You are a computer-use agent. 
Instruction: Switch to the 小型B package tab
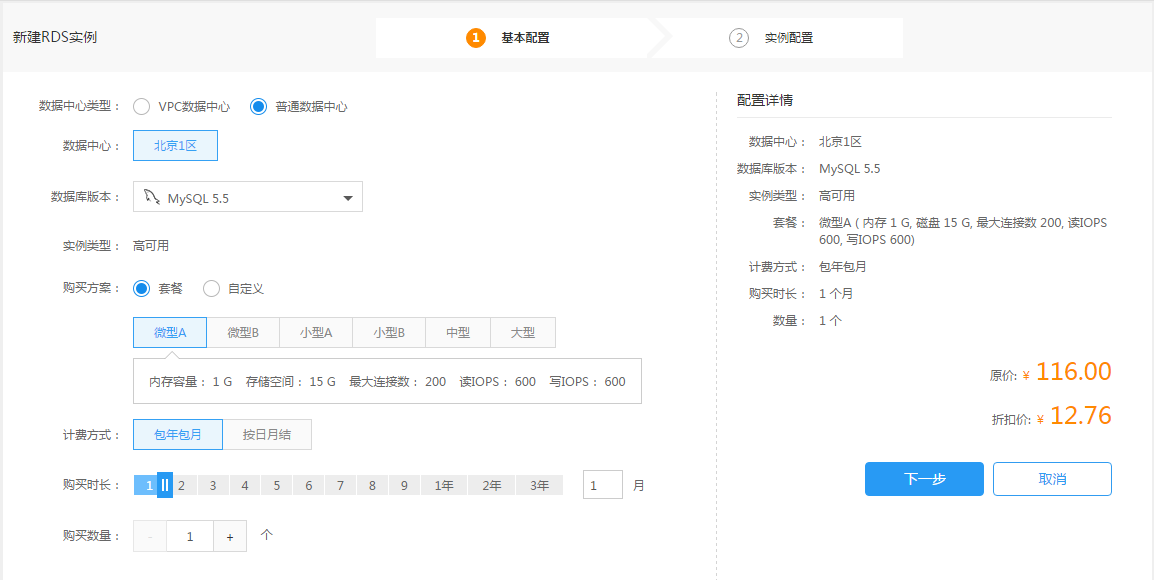point(389,333)
